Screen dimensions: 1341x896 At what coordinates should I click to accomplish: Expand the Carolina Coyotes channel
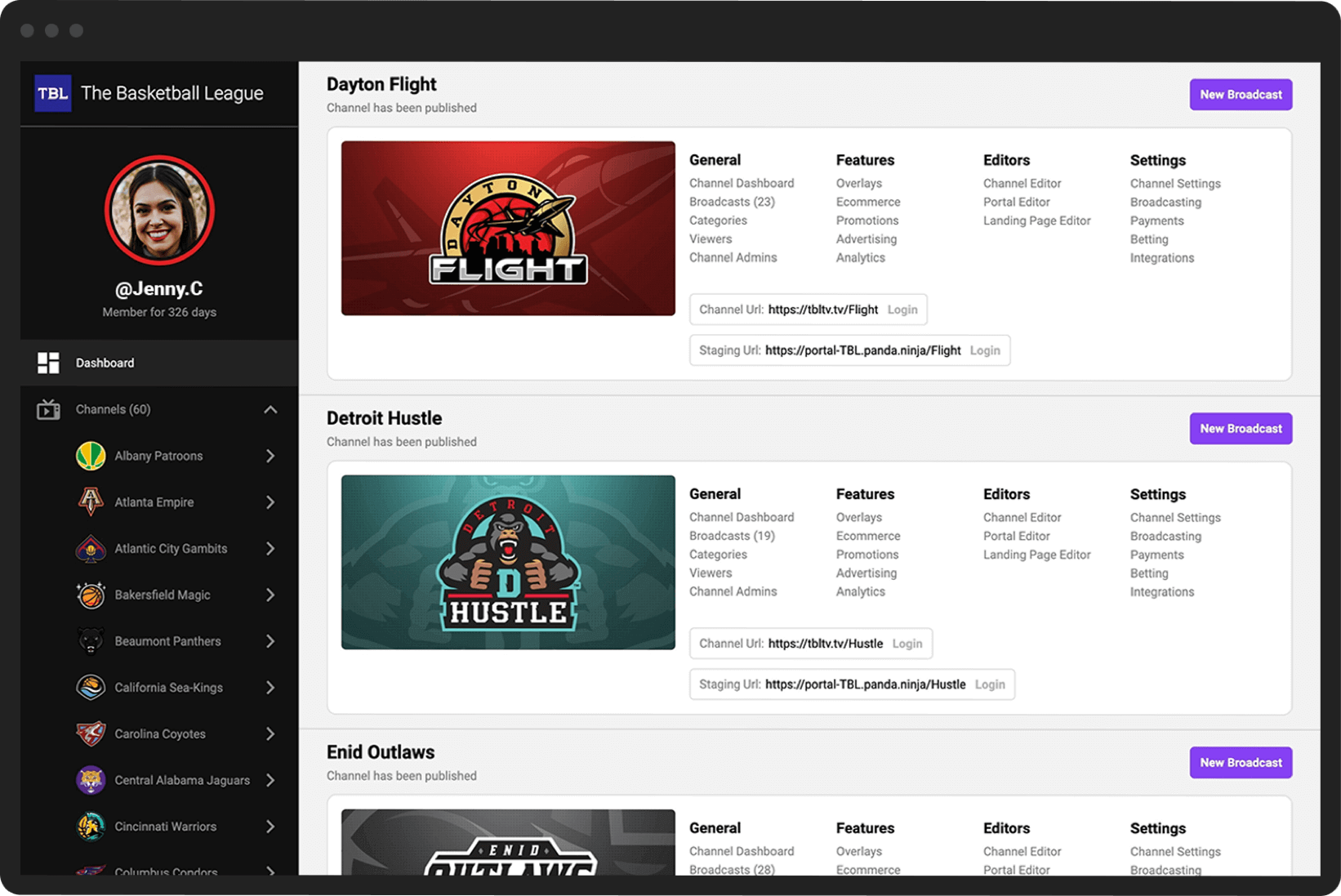(270, 734)
